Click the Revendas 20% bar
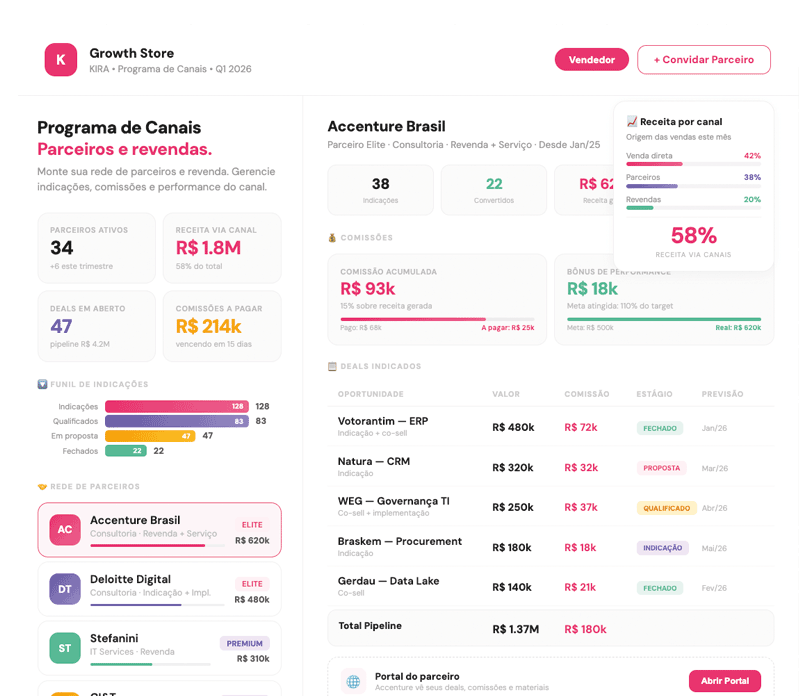The image size is (810, 696). [x=693, y=208]
